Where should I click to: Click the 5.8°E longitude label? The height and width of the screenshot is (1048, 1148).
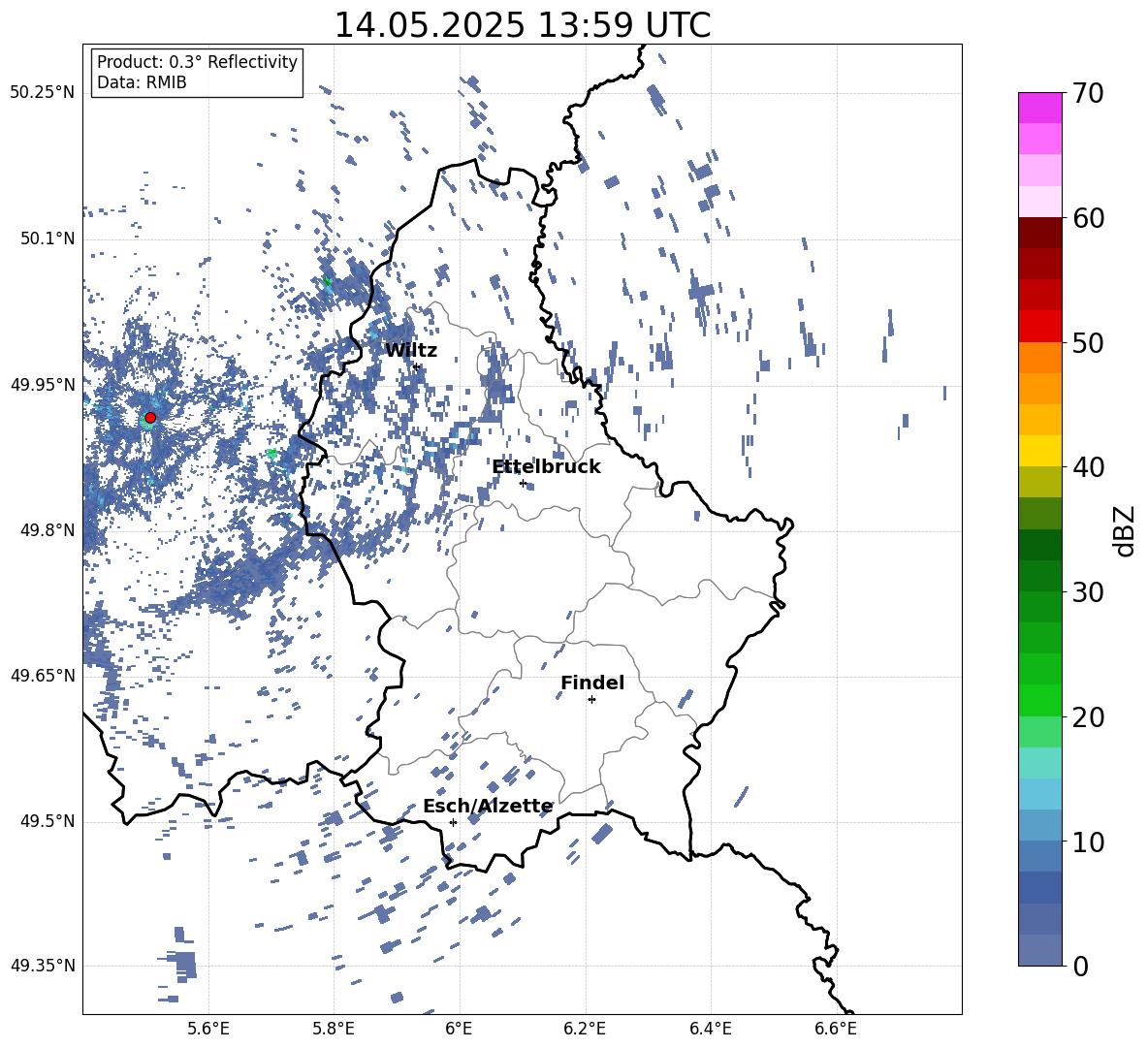pos(334,1029)
